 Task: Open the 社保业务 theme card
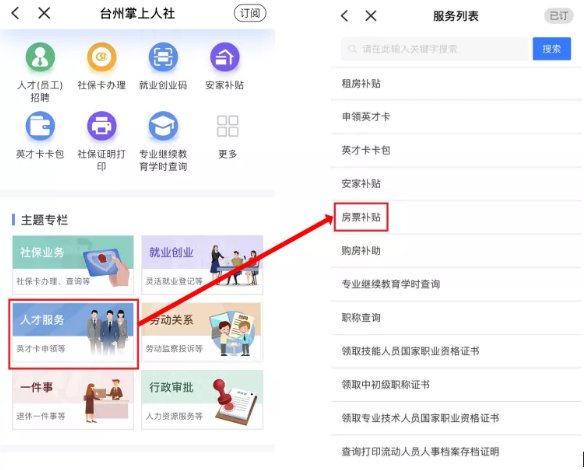pyautogui.click(x=73, y=265)
